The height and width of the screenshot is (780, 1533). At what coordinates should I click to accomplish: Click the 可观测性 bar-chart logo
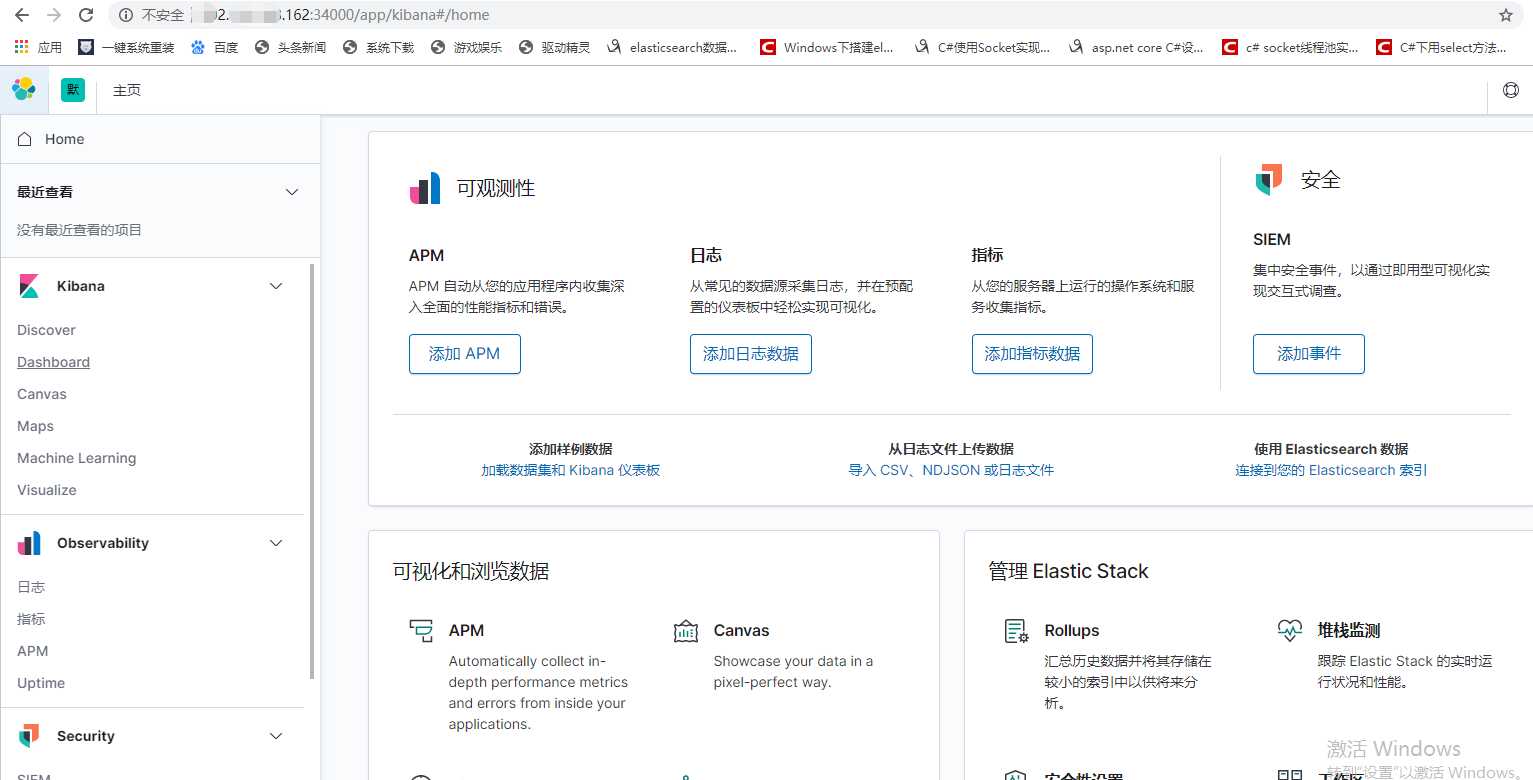click(425, 188)
